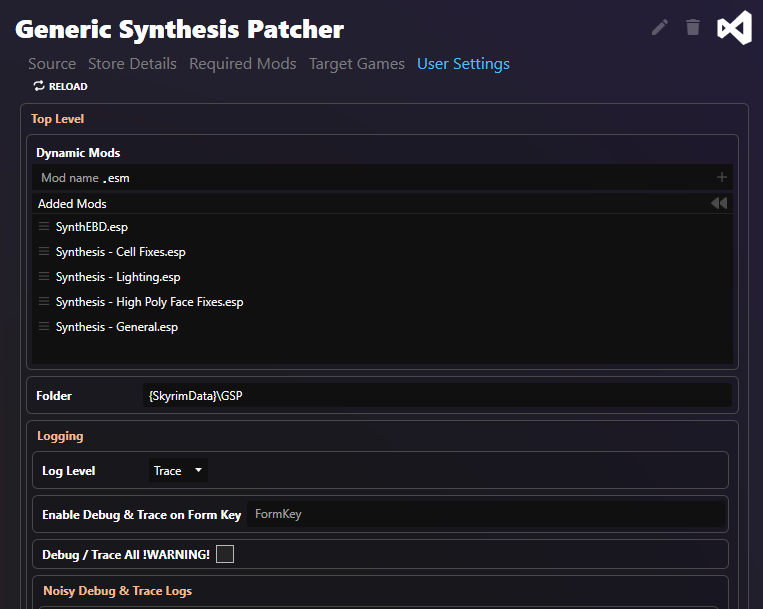Click drag handle beside Synthesis - Cell Fixes.esp
763x609 pixels.
[44, 251]
